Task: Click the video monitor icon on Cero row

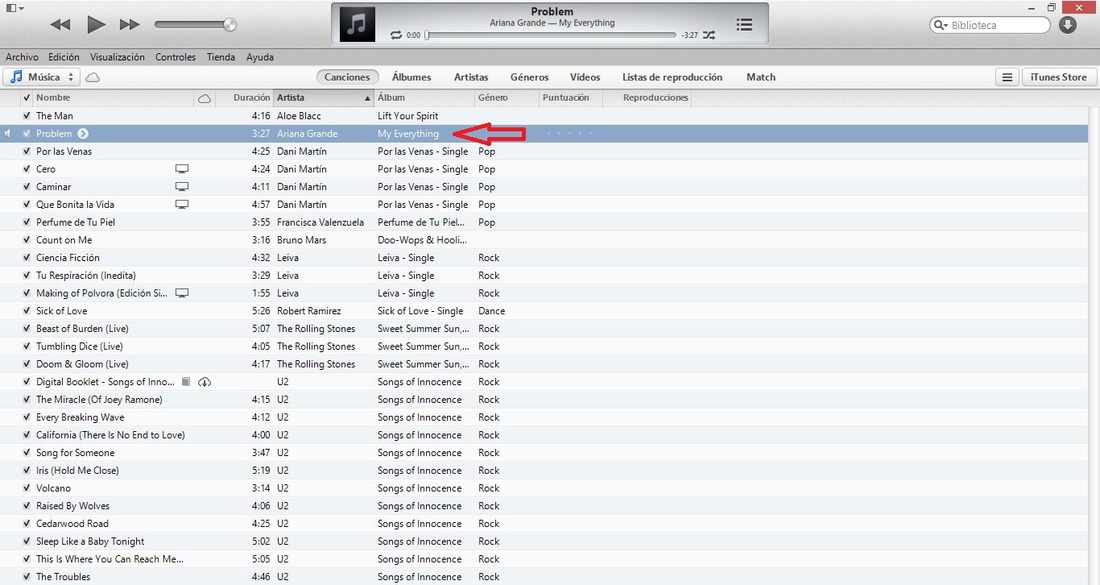Action: point(182,169)
